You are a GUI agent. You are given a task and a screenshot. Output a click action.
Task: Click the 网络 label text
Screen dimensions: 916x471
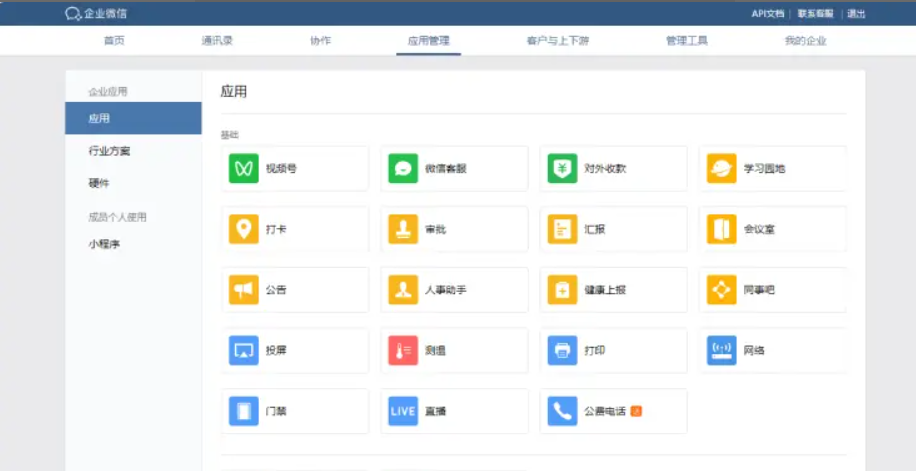754,351
